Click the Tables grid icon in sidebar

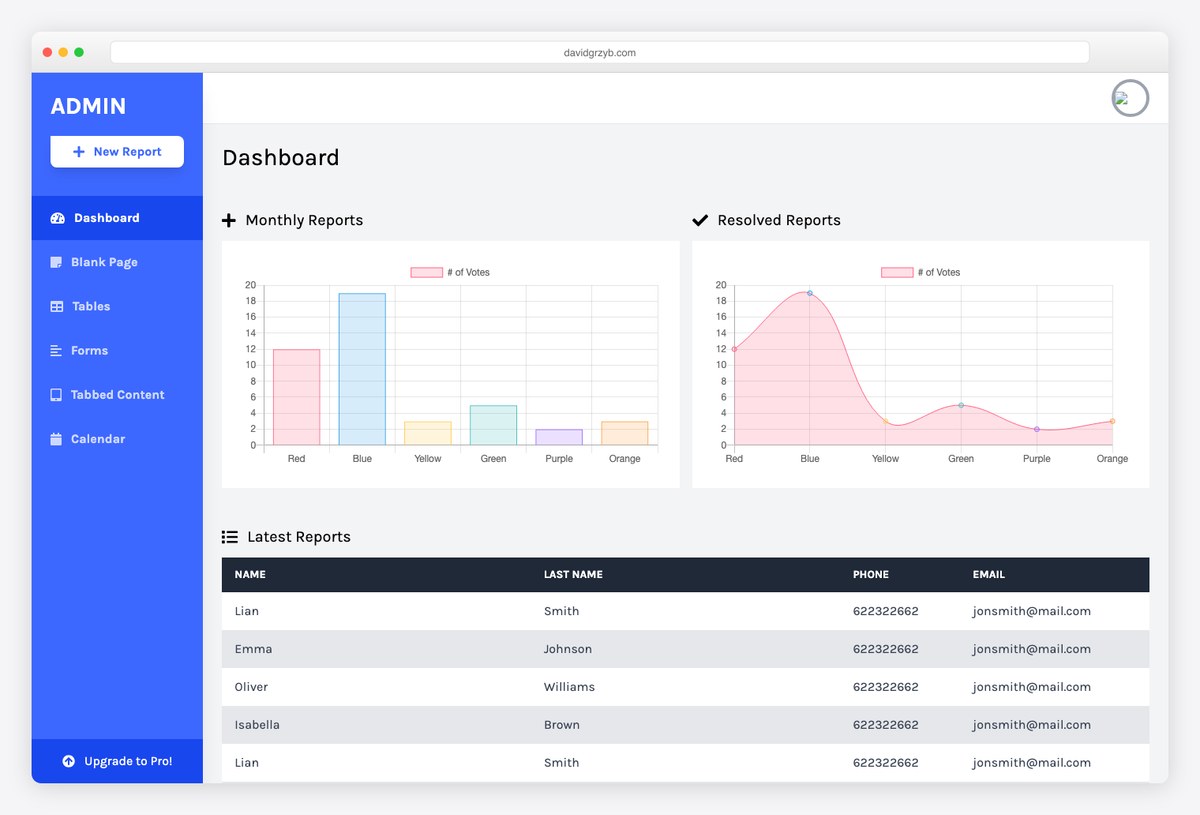pyautogui.click(x=57, y=307)
